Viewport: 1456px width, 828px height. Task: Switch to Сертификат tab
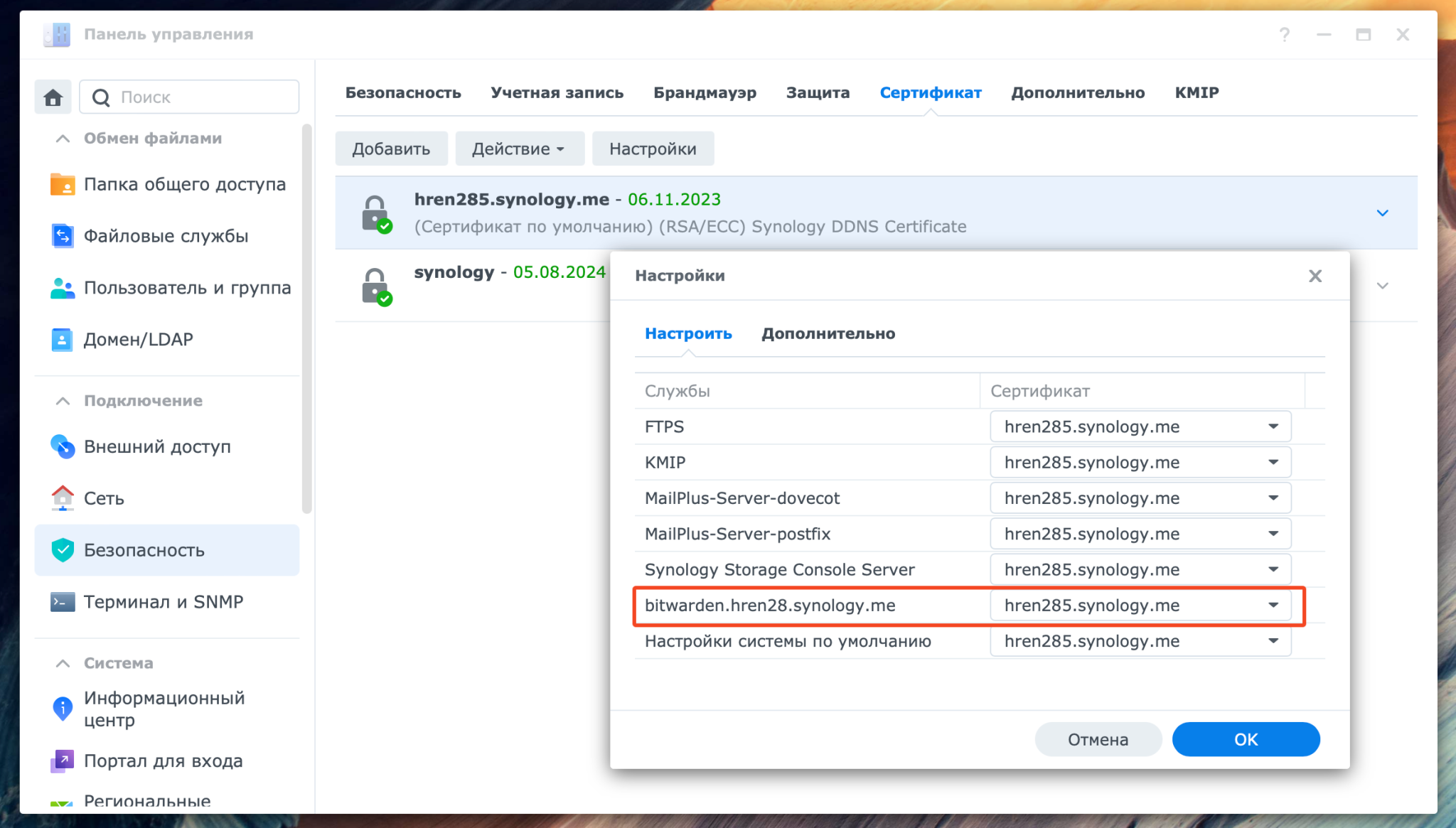(930, 92)
